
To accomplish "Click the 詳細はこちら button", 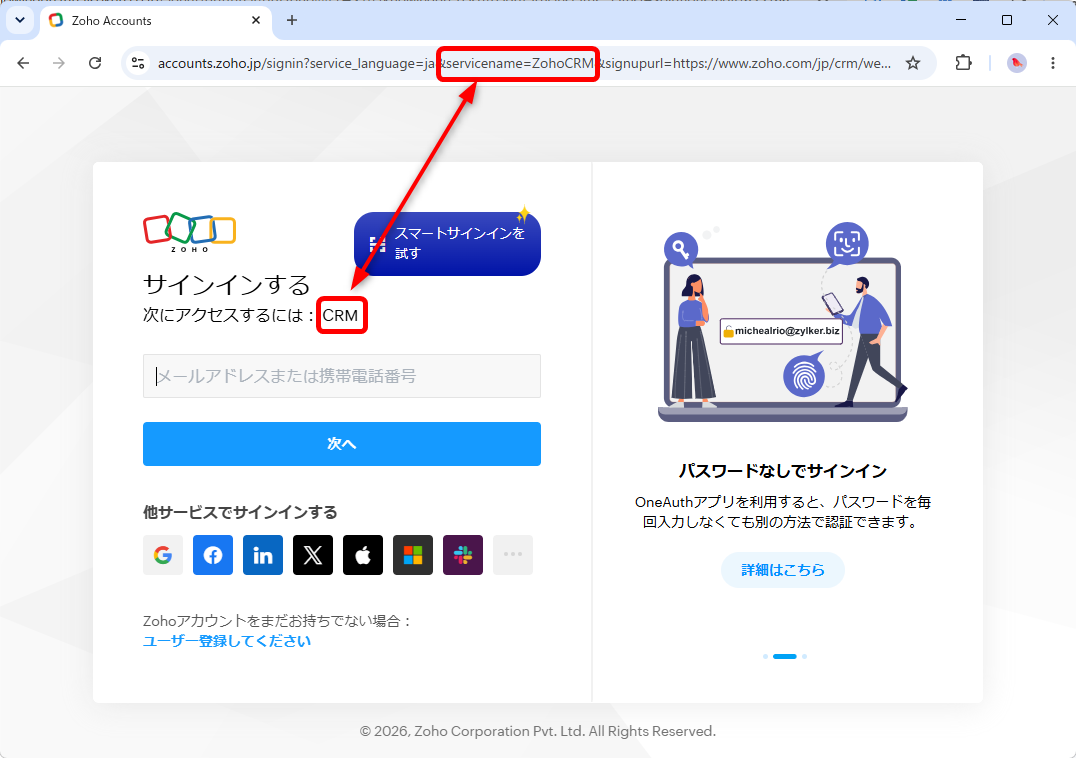I will point(782,570).
